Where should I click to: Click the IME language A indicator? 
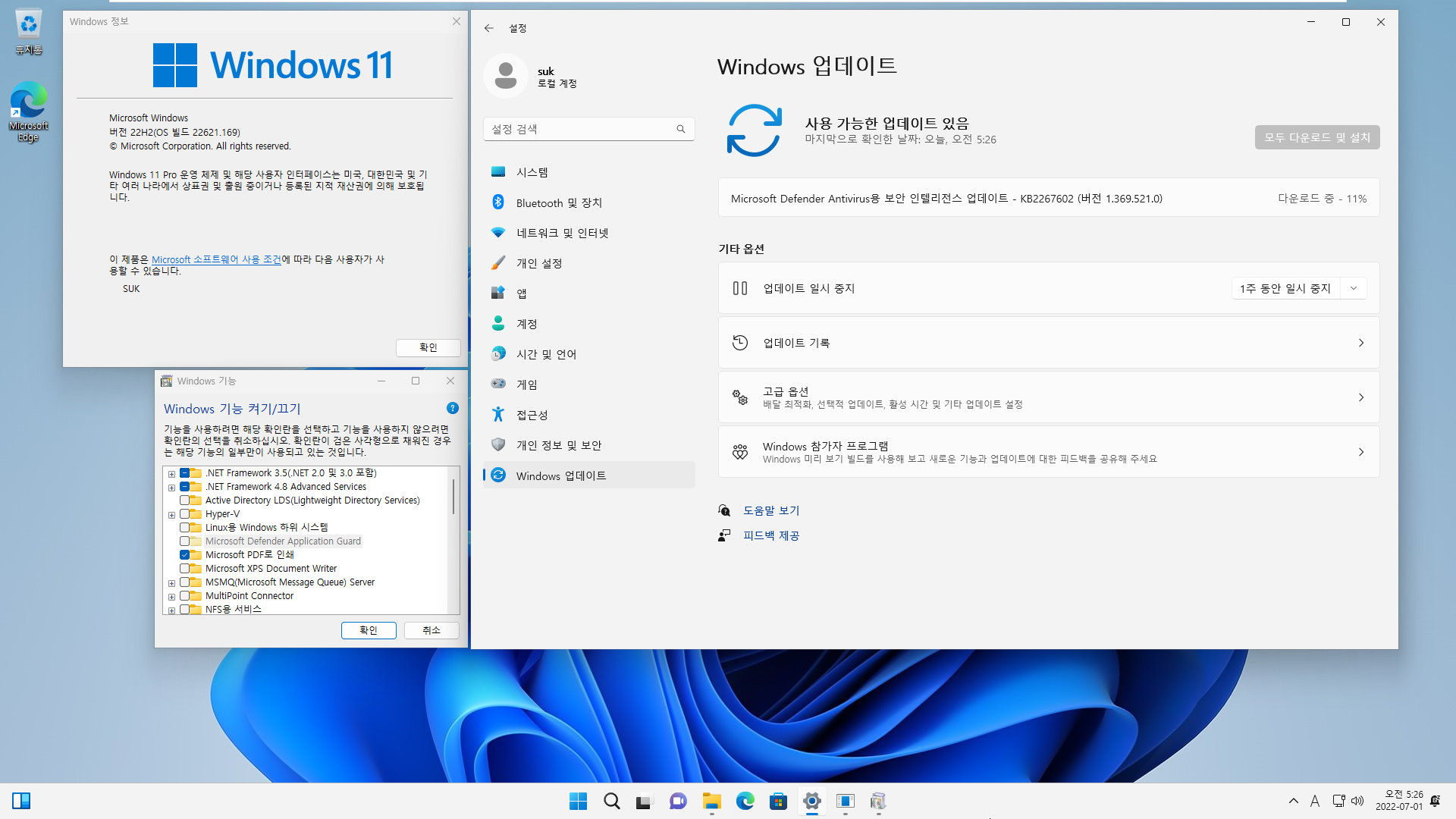1315,801
